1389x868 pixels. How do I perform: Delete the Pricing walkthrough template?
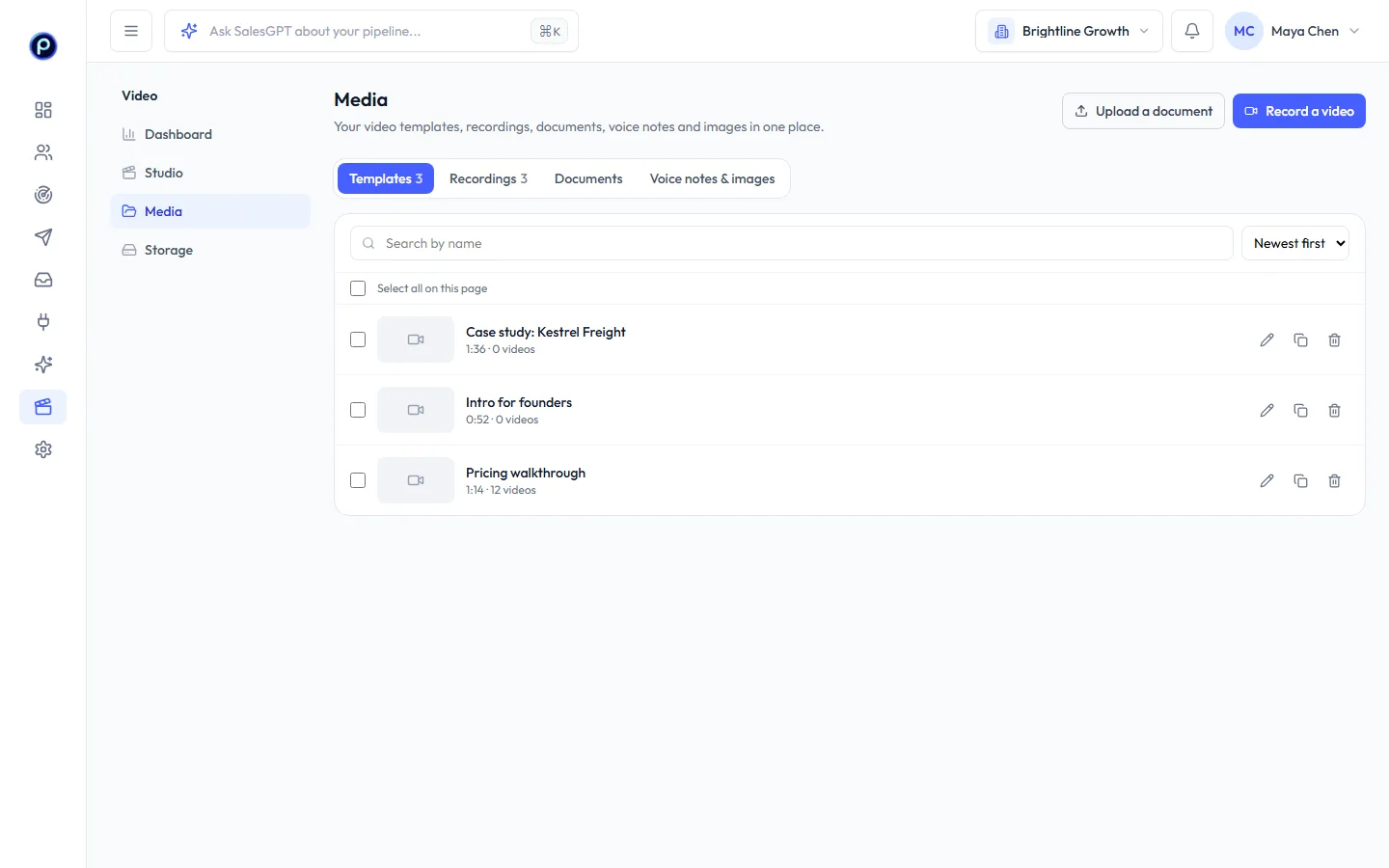pyautogui.click(x=1335, y=480)
